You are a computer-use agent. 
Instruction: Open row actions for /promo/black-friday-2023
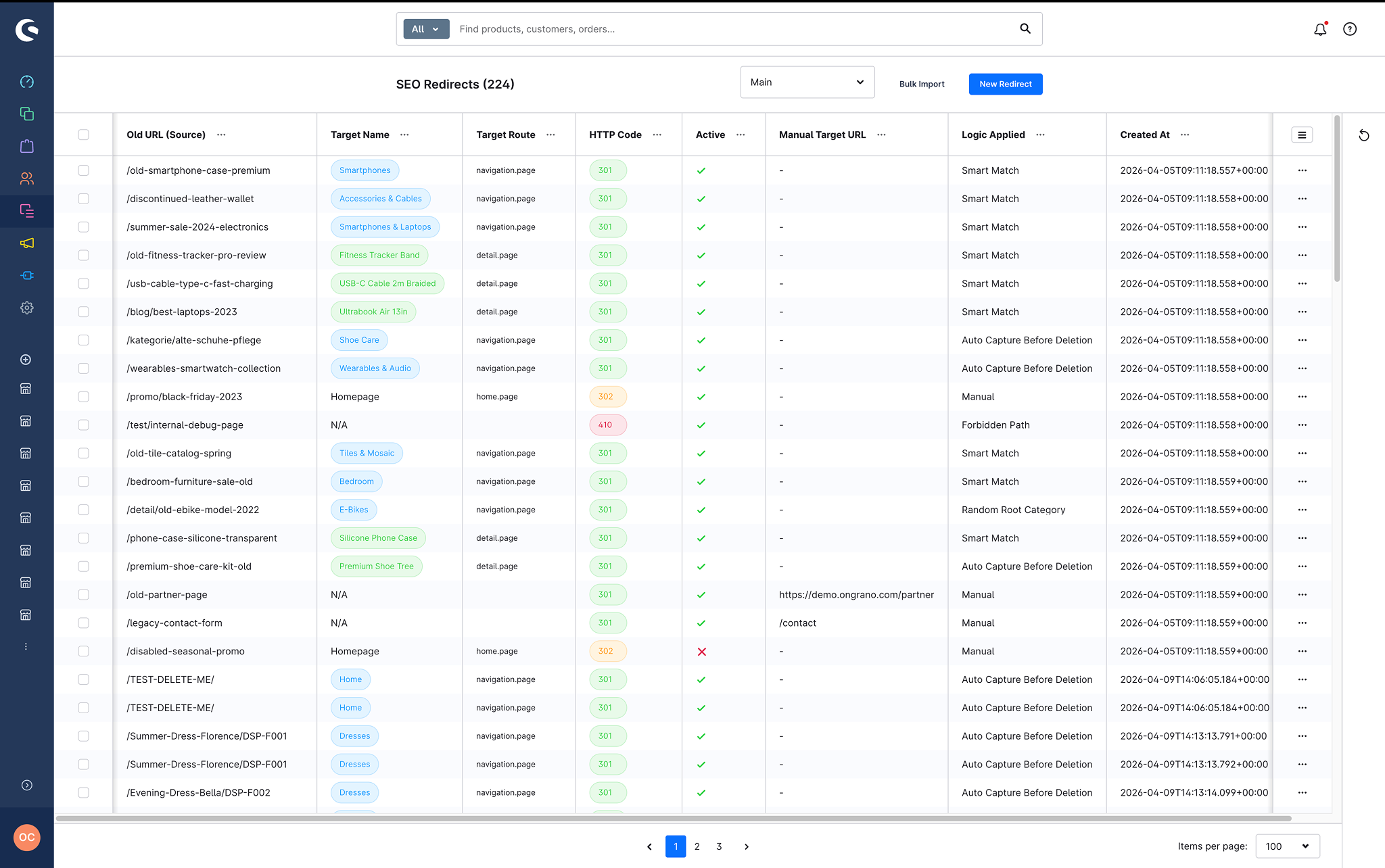pyautogui.click(x=1302, y=397)
